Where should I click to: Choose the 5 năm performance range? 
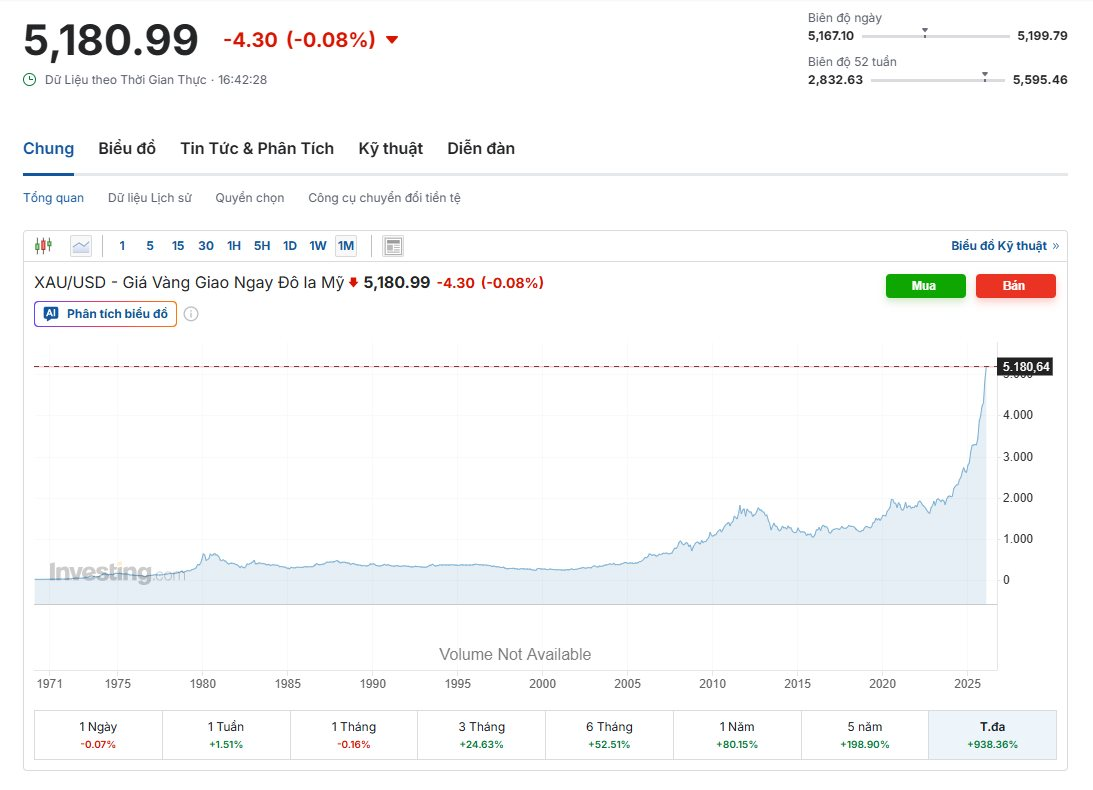864,734
